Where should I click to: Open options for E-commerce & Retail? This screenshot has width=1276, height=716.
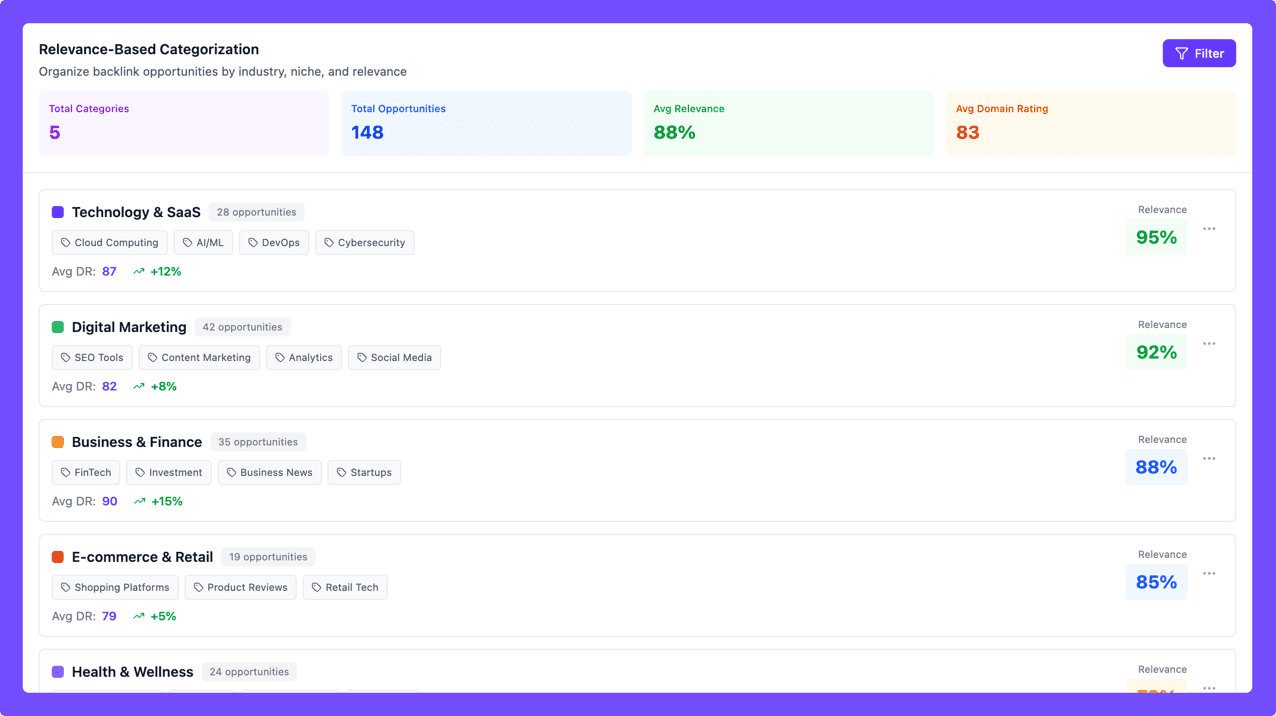point(1209,573)
